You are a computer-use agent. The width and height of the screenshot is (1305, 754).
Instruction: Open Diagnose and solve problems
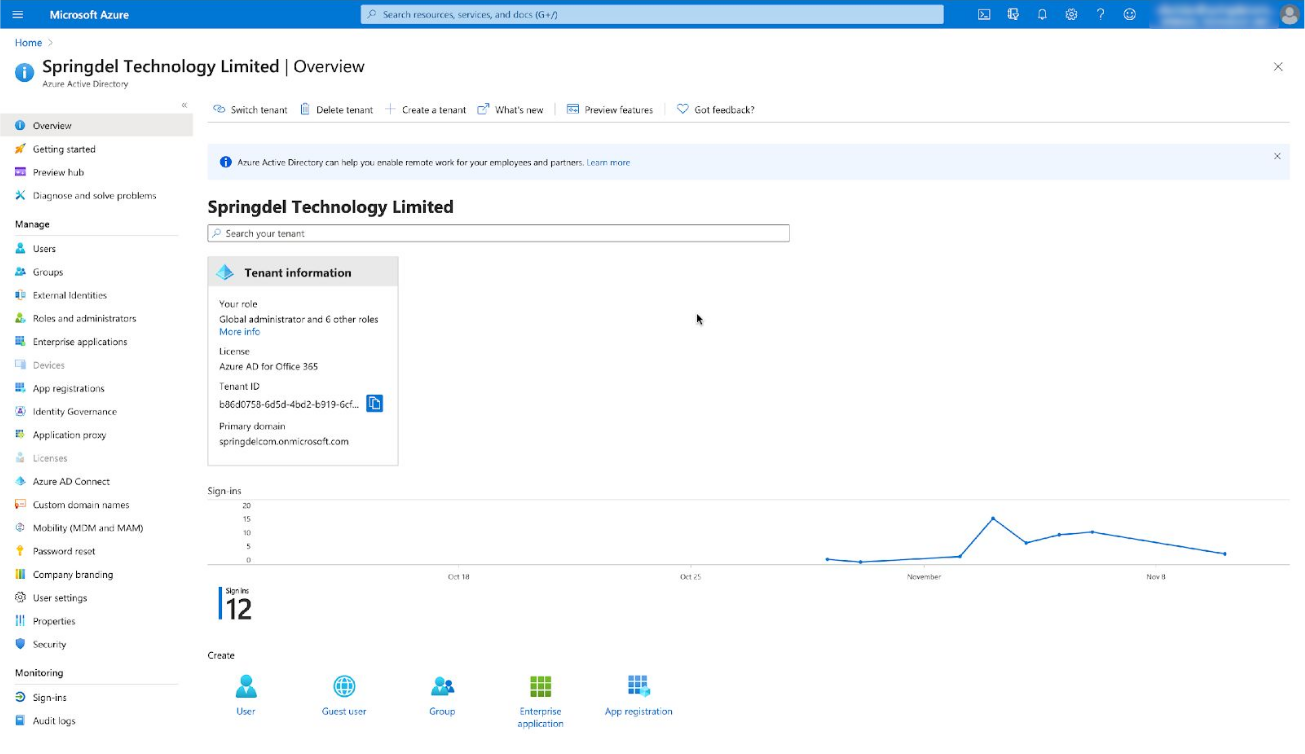coord(96,195)
